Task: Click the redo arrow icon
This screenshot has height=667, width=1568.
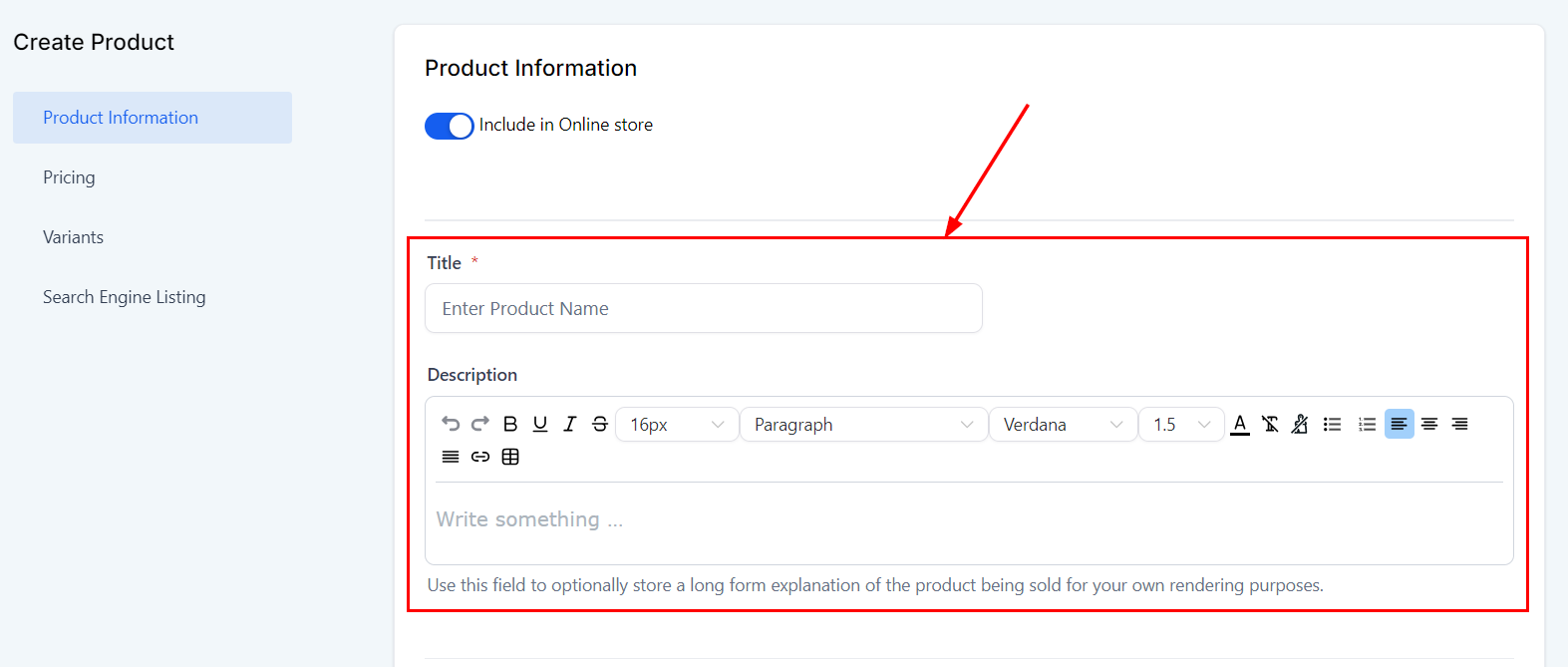Action: click(480, 424)
